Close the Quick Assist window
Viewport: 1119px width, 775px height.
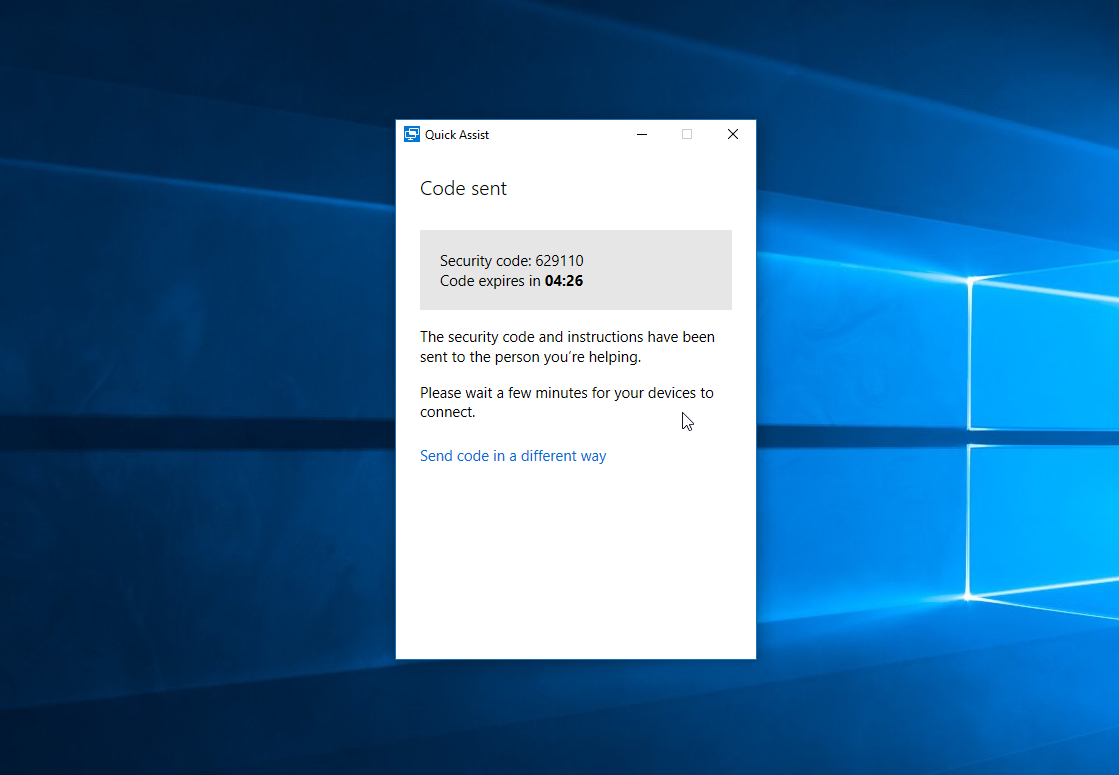(x=733, y=134)
